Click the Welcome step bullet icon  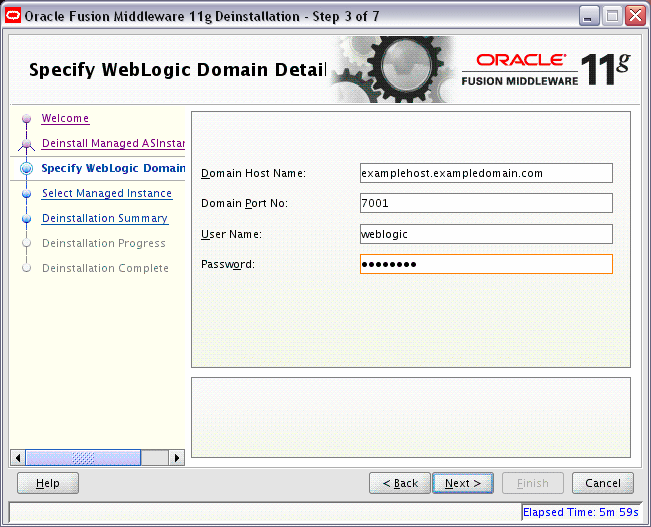(27, 119)
